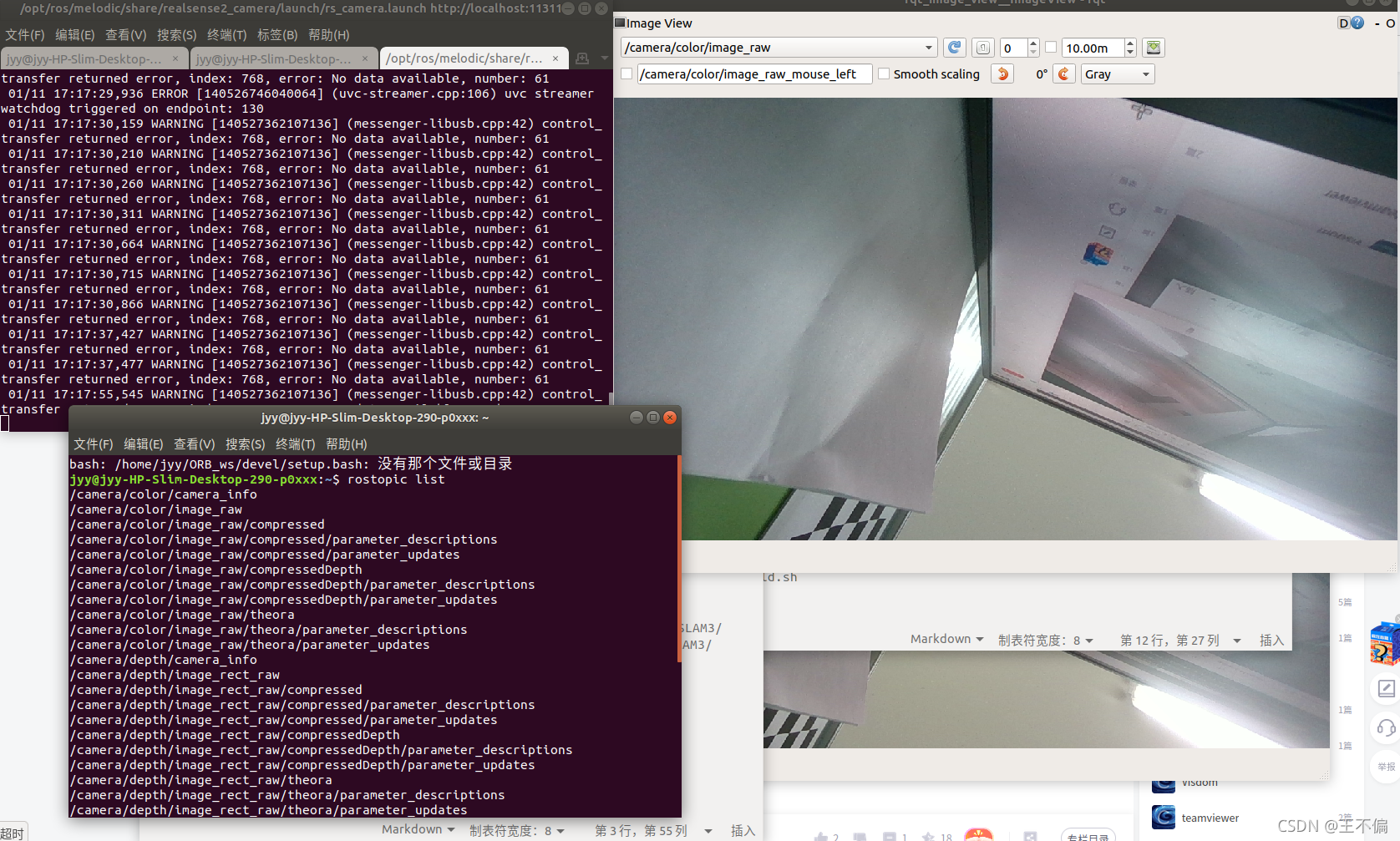Viewport: 1400px width, 841px height.
Task: Click the zoom 1:1 icon in Image View
Action: point(983,48)
